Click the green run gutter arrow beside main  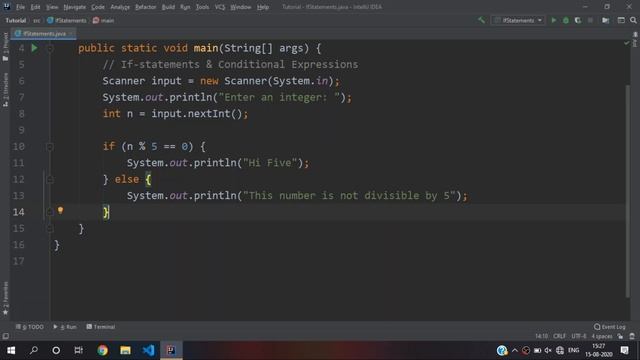click(x=34, y=48)
